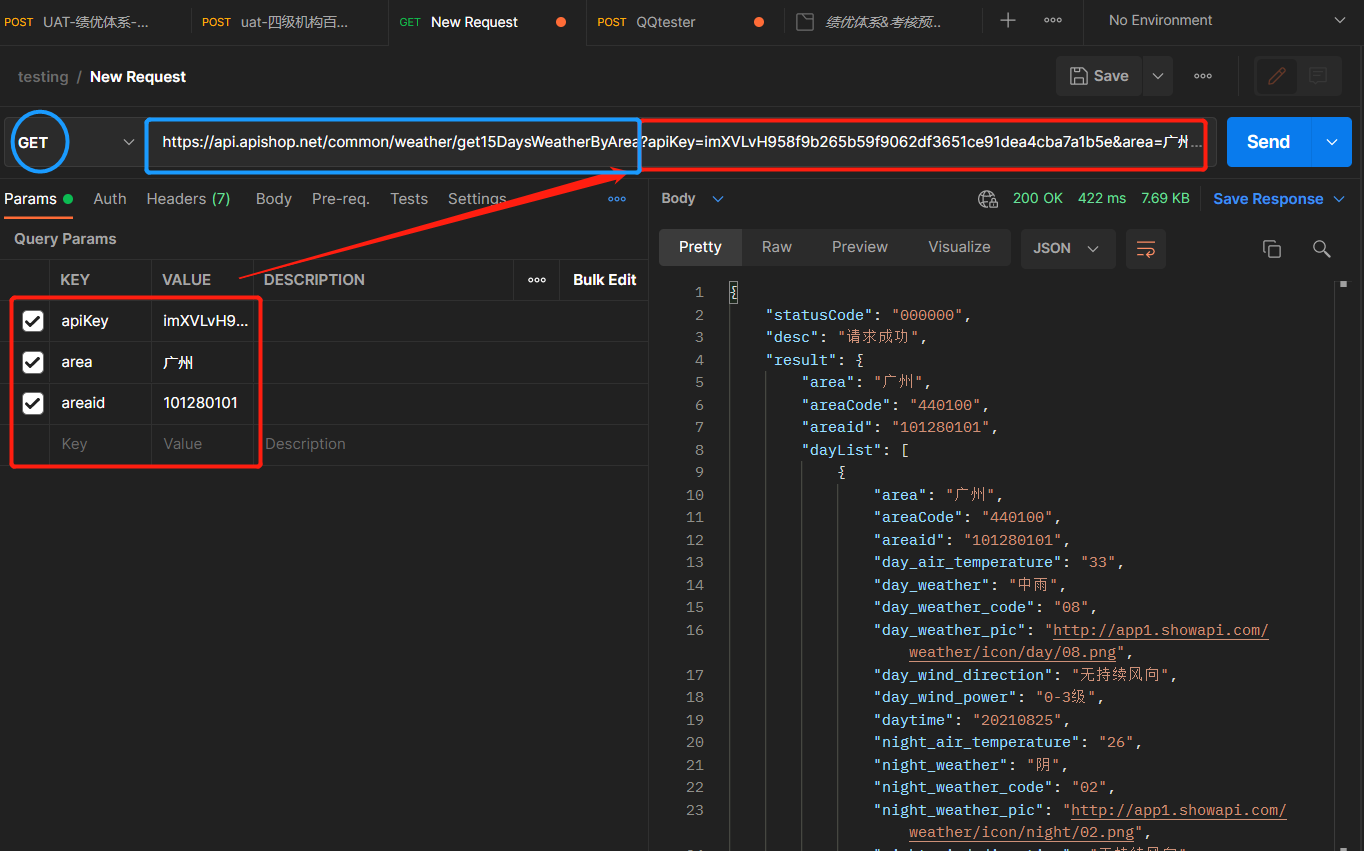
Task: Click the wrap lines icon in response toolbar
Action: 1146,248
